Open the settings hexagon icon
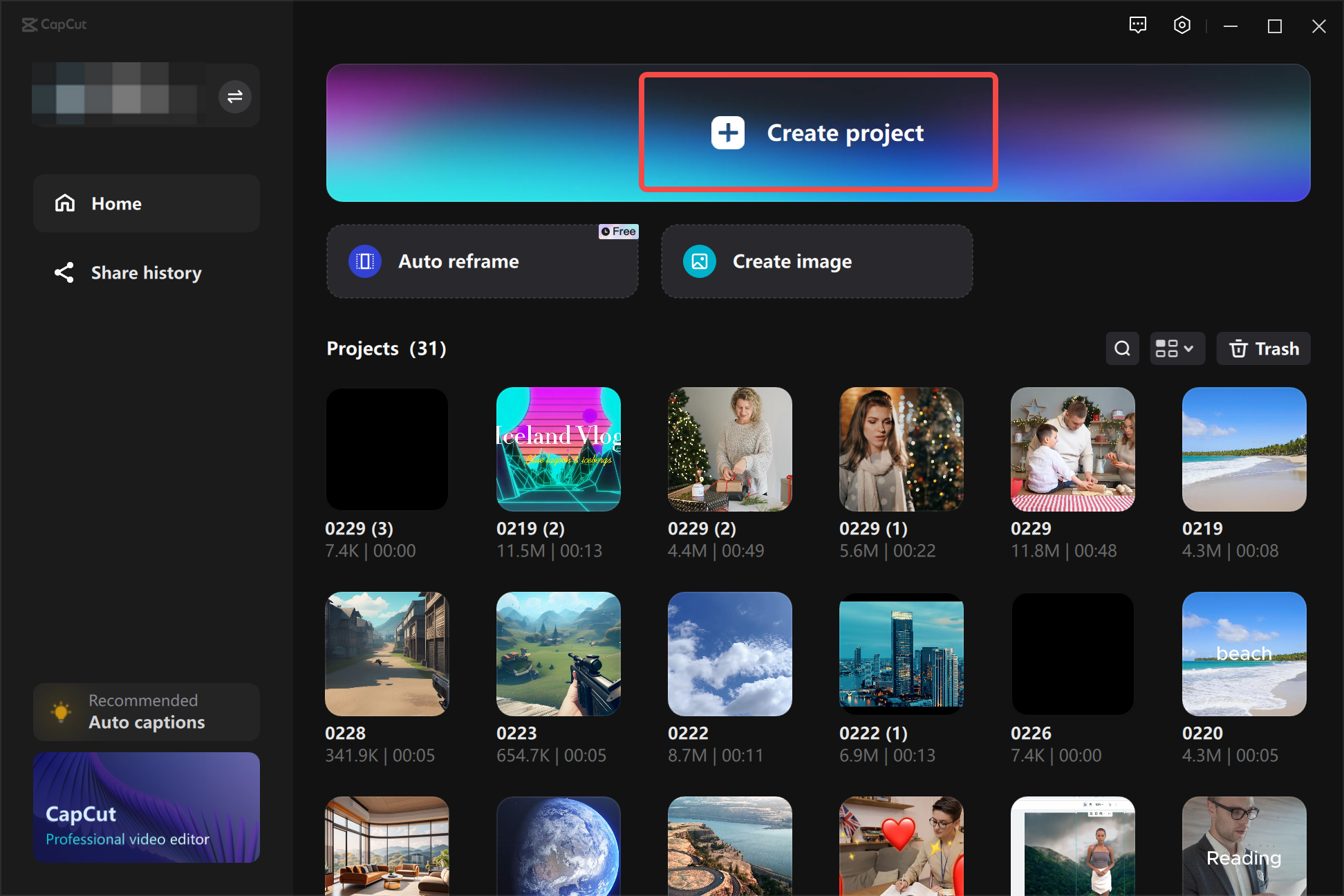 click(x=1182, y=26)
